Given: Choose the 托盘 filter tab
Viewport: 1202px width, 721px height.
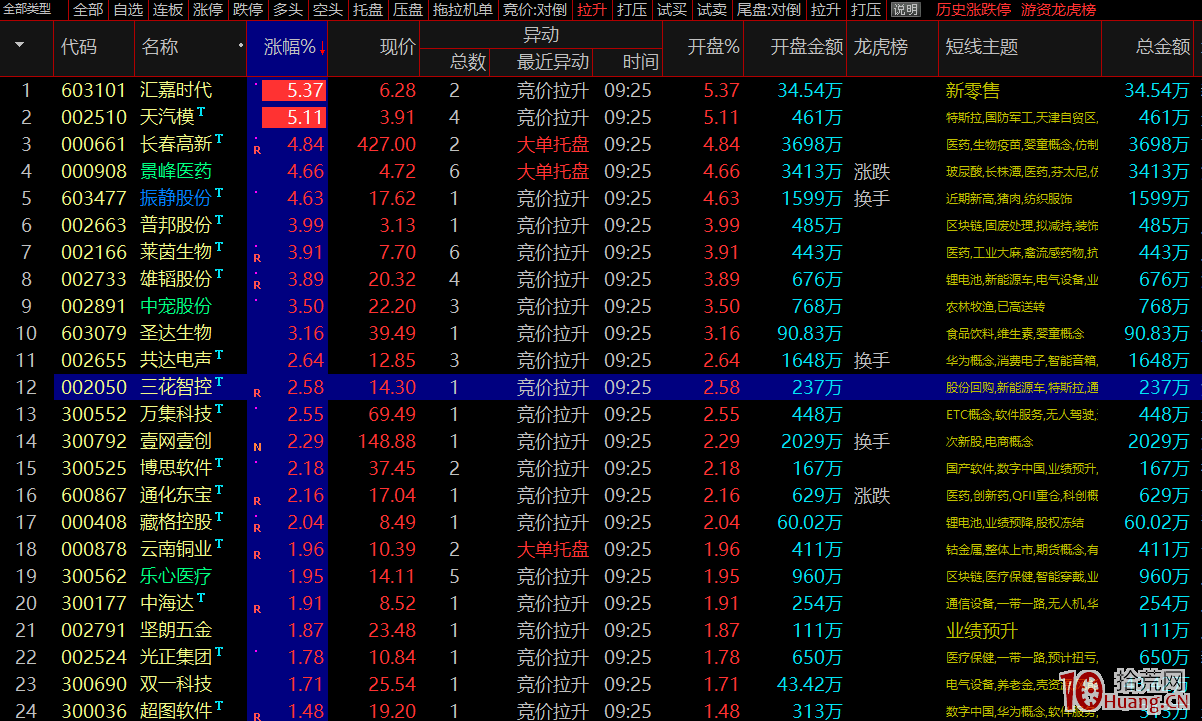Looking at the screenshot, I should pyautogui.click(x=368, y=10).
